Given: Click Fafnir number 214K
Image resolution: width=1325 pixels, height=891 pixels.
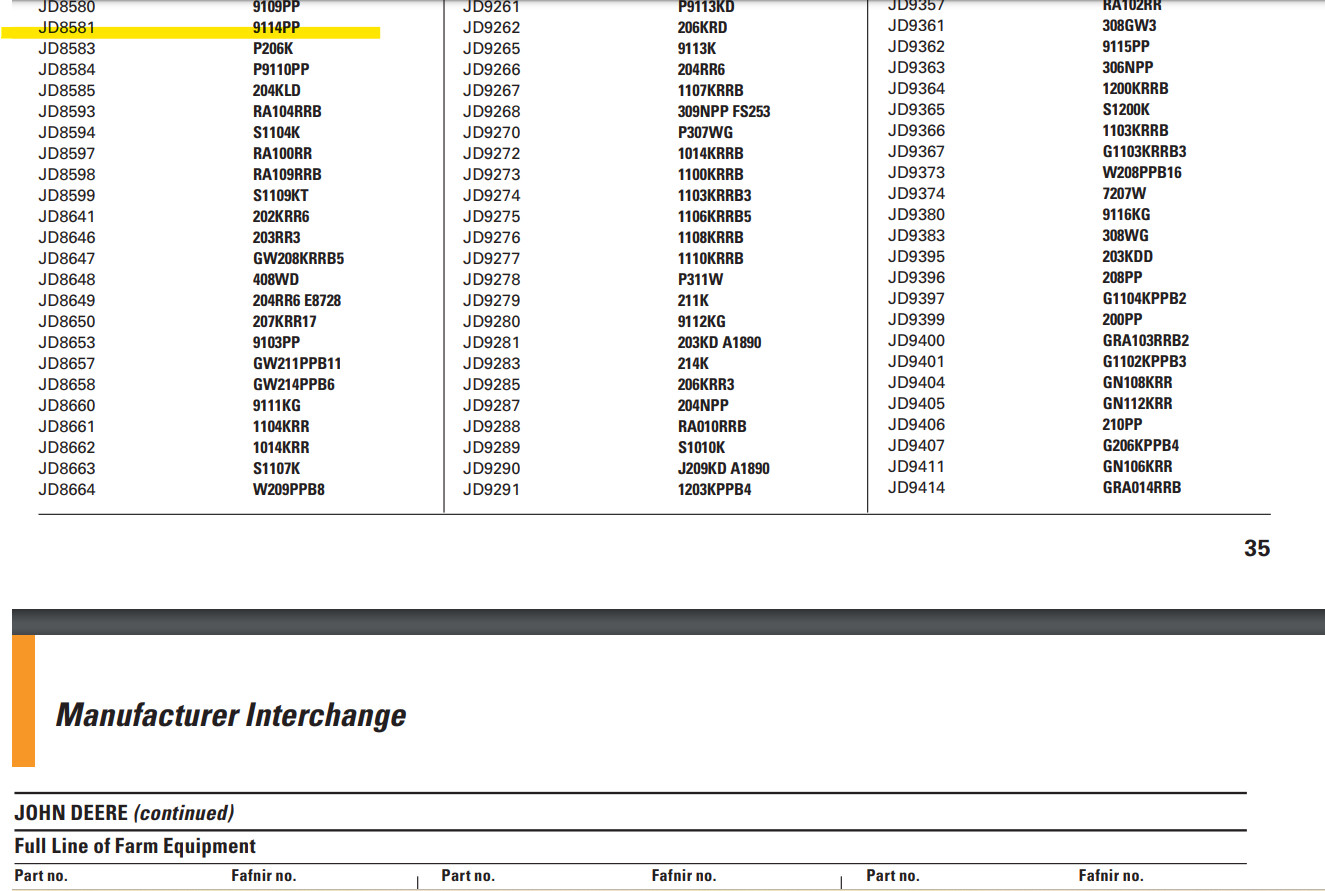Looking at the screenshot, I should (x=693, y=364).
